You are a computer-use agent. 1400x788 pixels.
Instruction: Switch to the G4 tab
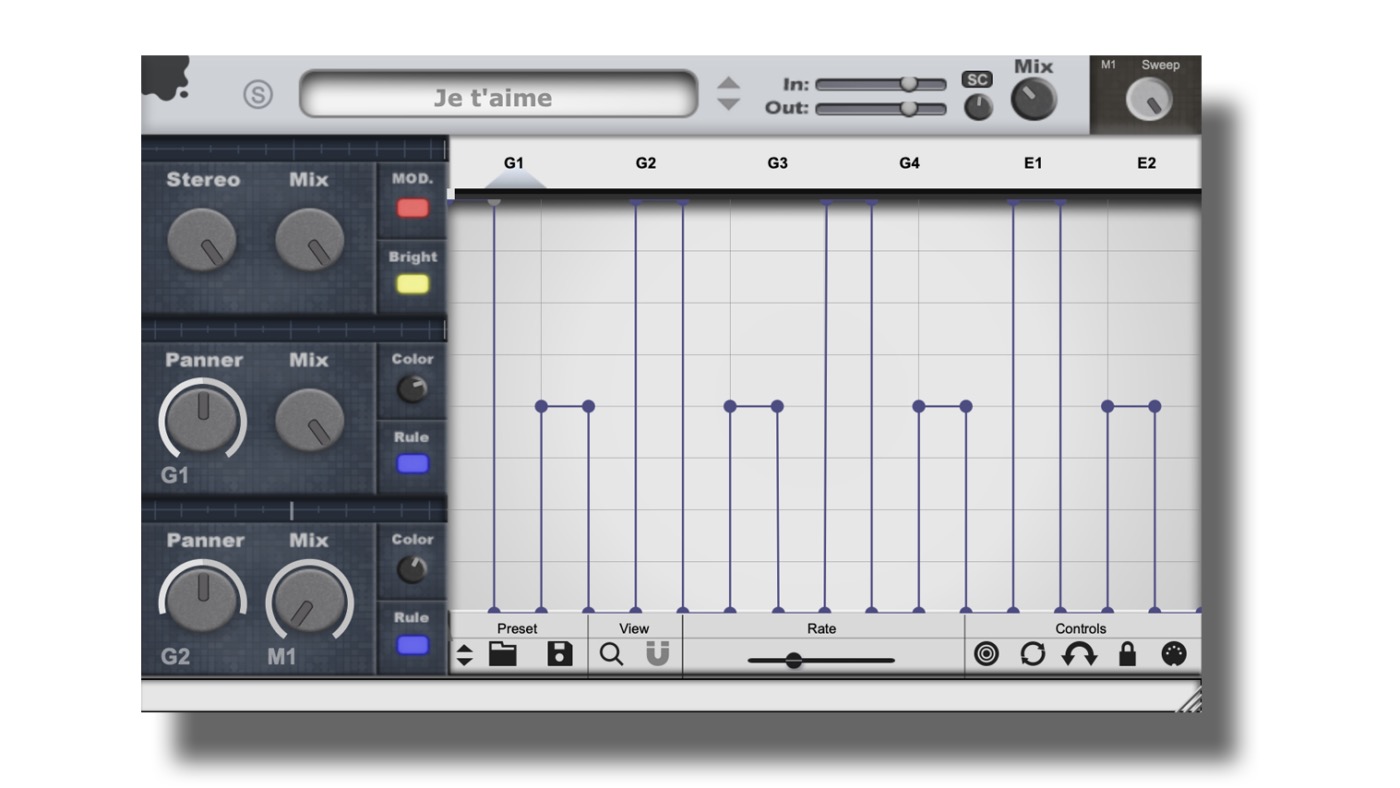point(909,163)
